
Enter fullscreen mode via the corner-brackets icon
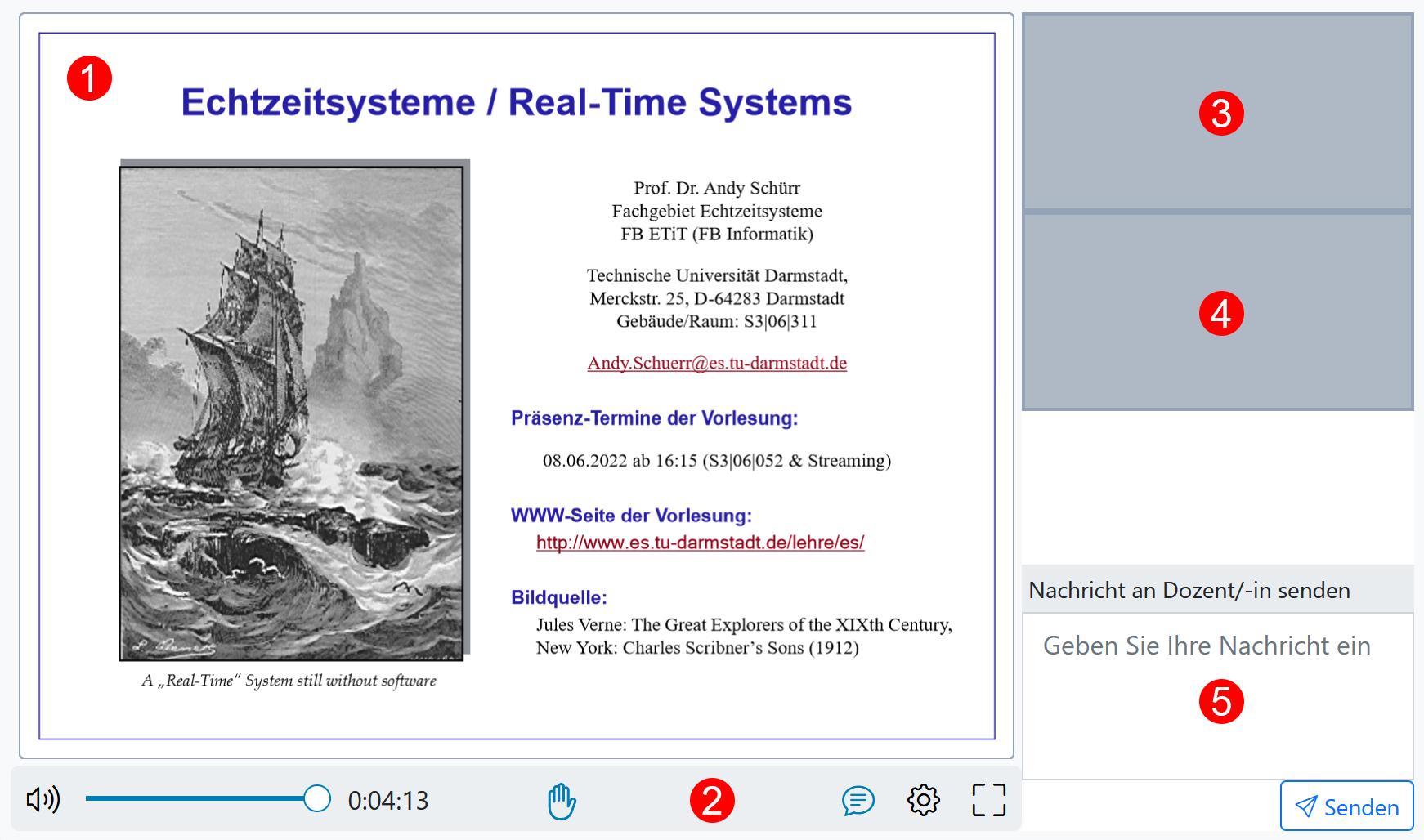pyautogui.click(x=988, y=800)
